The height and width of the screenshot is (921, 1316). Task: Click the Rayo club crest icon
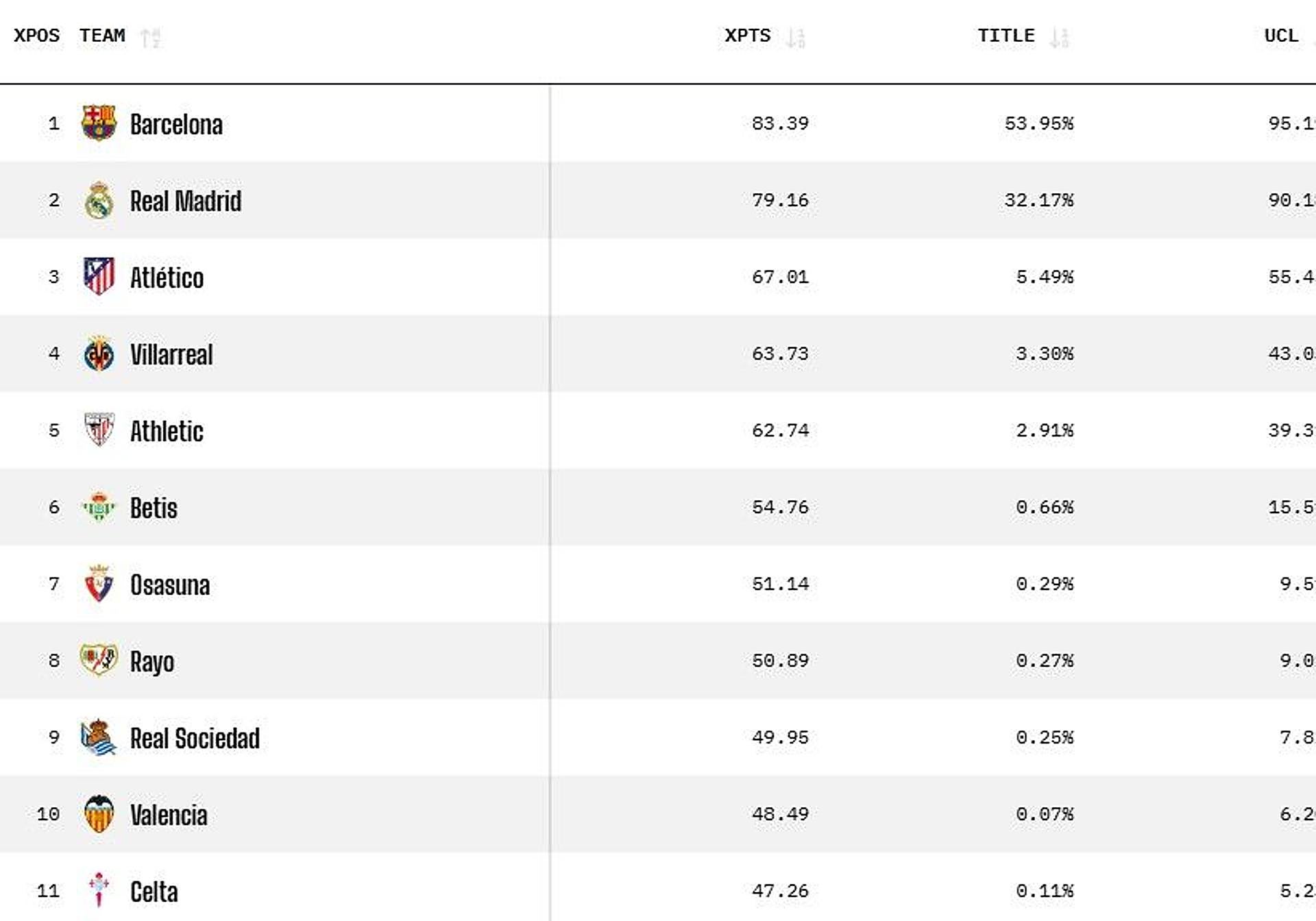point(99,661)
